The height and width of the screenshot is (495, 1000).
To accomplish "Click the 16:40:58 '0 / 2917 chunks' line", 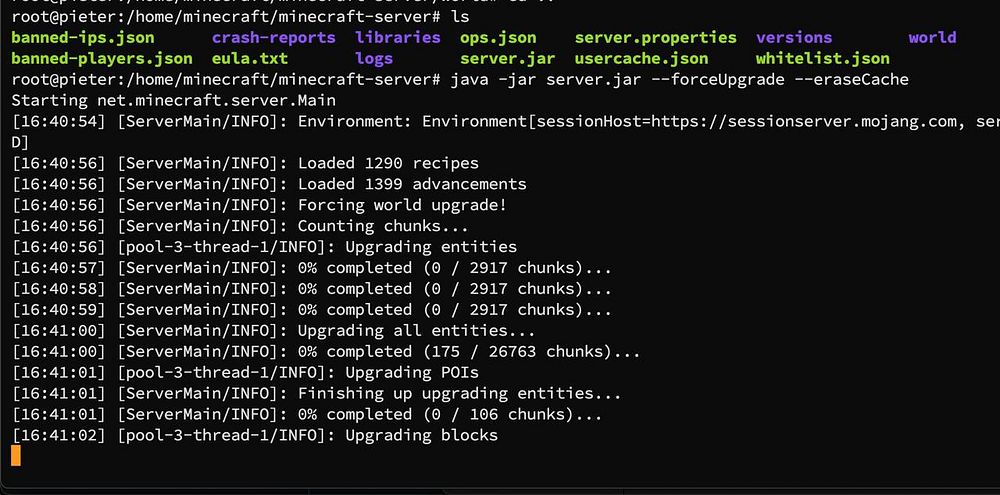I will [x=312, y=289].
